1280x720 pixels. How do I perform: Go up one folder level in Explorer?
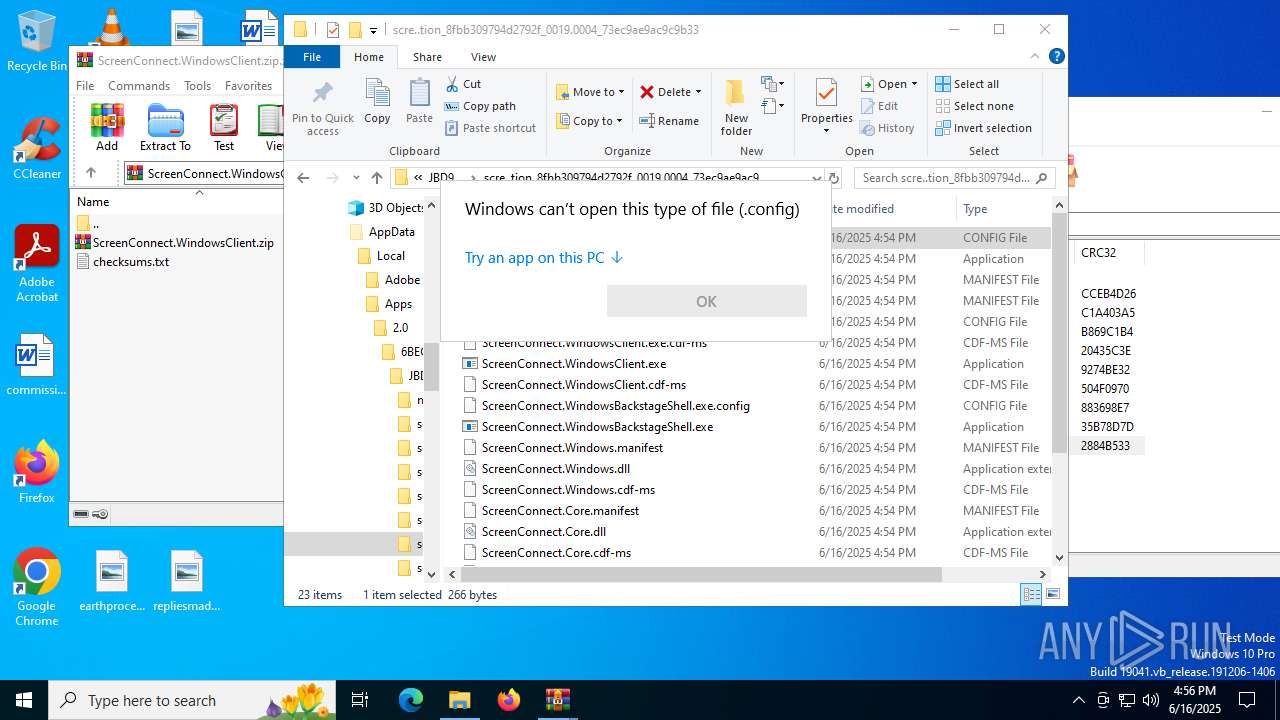click(376, 178)
